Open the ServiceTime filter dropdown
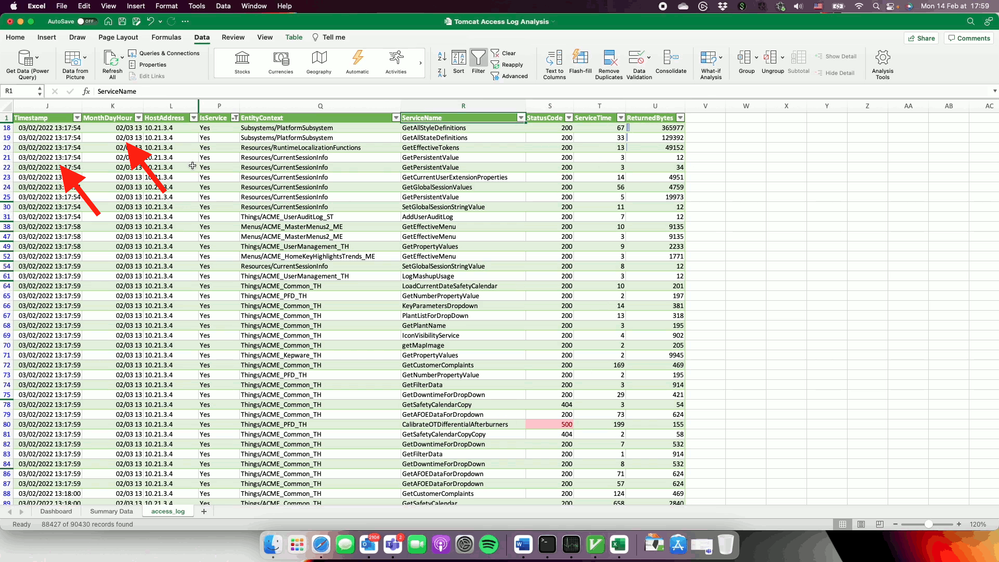 [621, 118]
